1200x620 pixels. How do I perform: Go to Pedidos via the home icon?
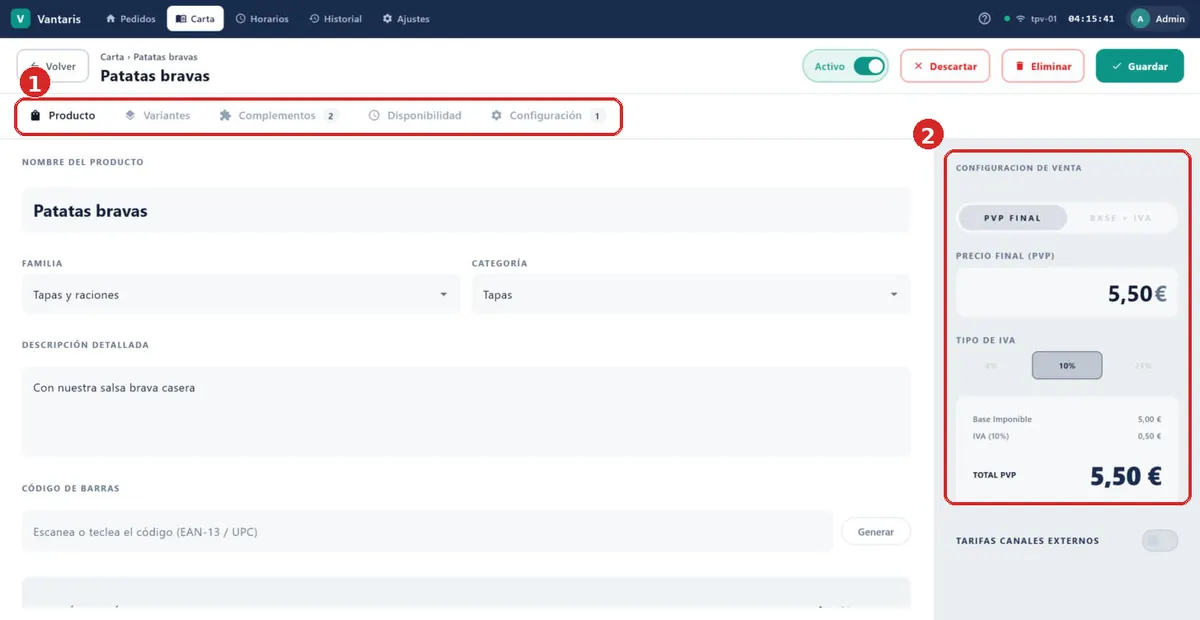click(x=111, y=19)
